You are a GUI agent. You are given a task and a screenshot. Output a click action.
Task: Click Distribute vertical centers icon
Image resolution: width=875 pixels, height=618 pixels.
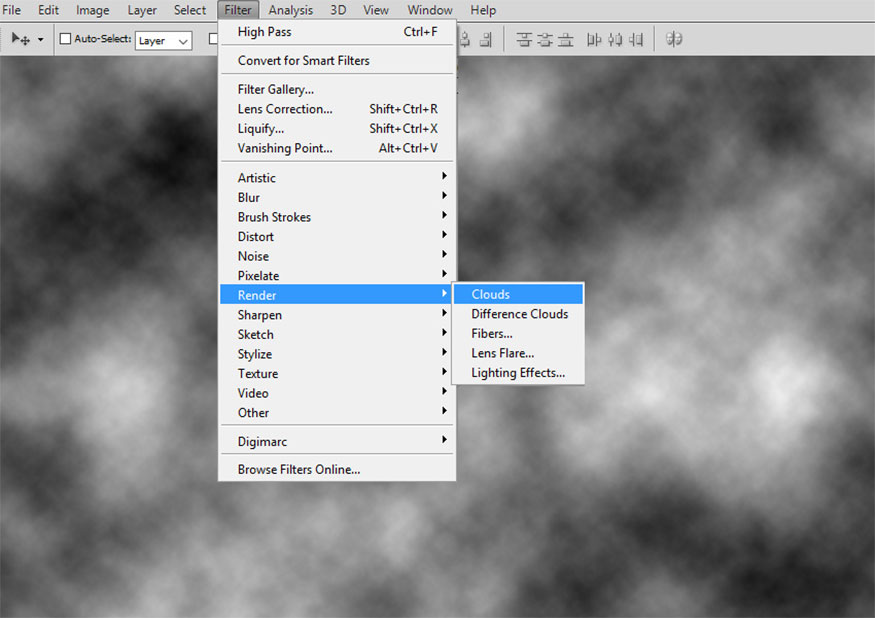coord(545,39)
